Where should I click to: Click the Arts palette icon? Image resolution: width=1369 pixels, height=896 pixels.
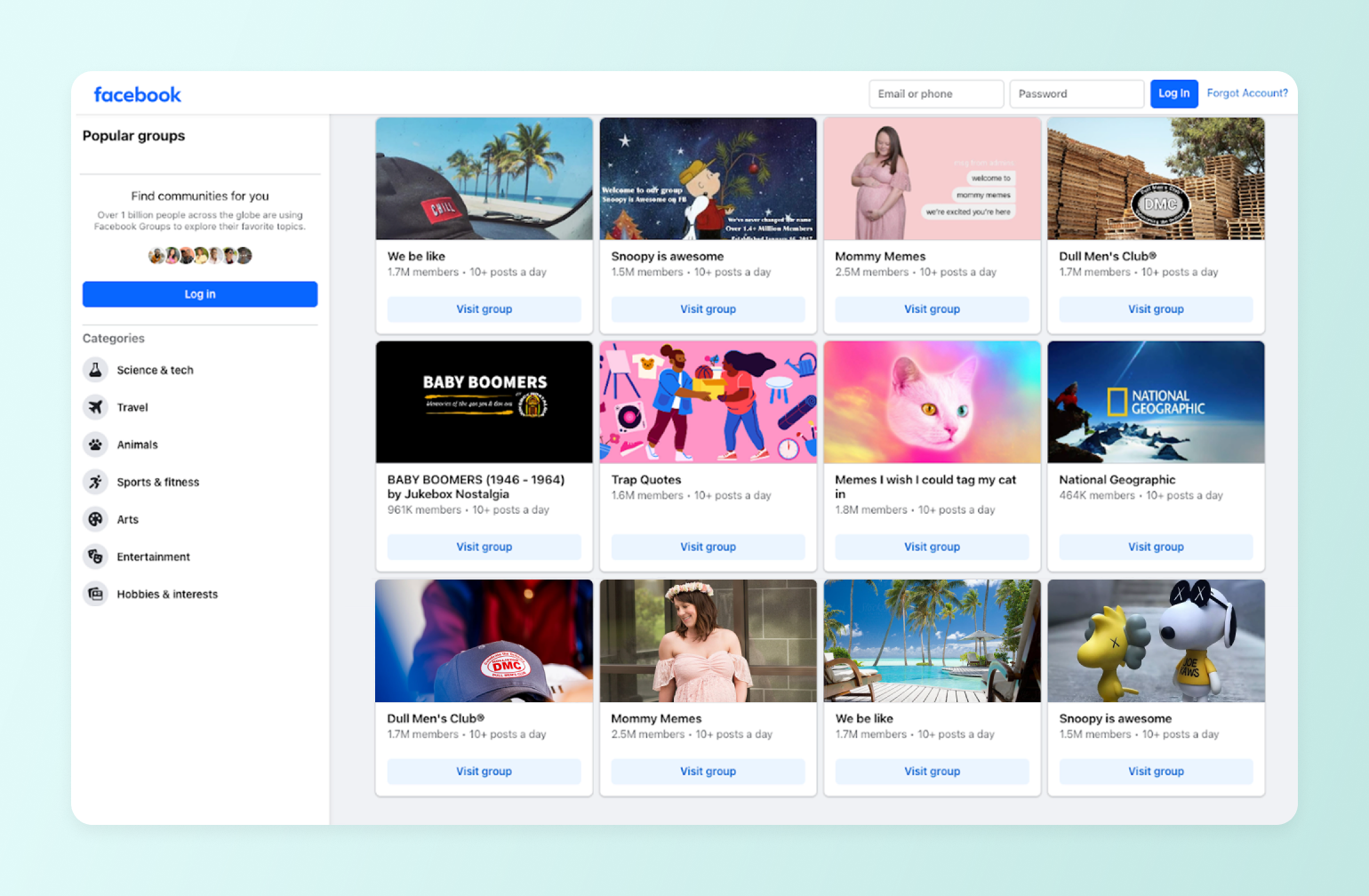[x=95, y=519]
